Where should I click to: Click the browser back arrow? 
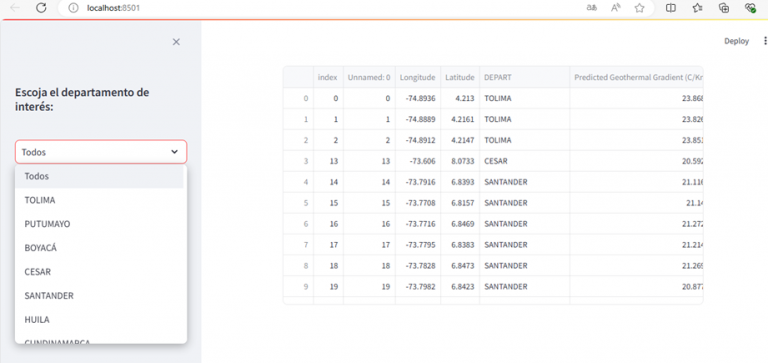pyautogui.click(x=15, y=8)
